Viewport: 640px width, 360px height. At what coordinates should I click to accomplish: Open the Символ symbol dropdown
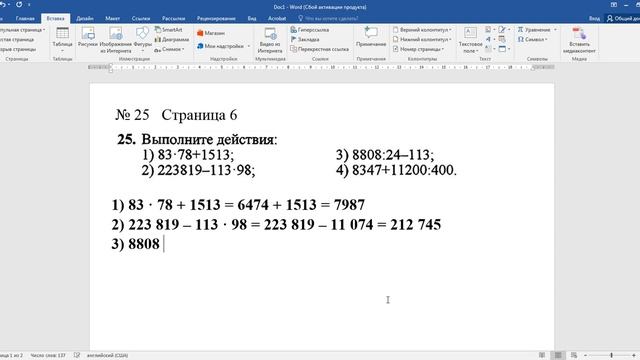(x=533, y=40)
